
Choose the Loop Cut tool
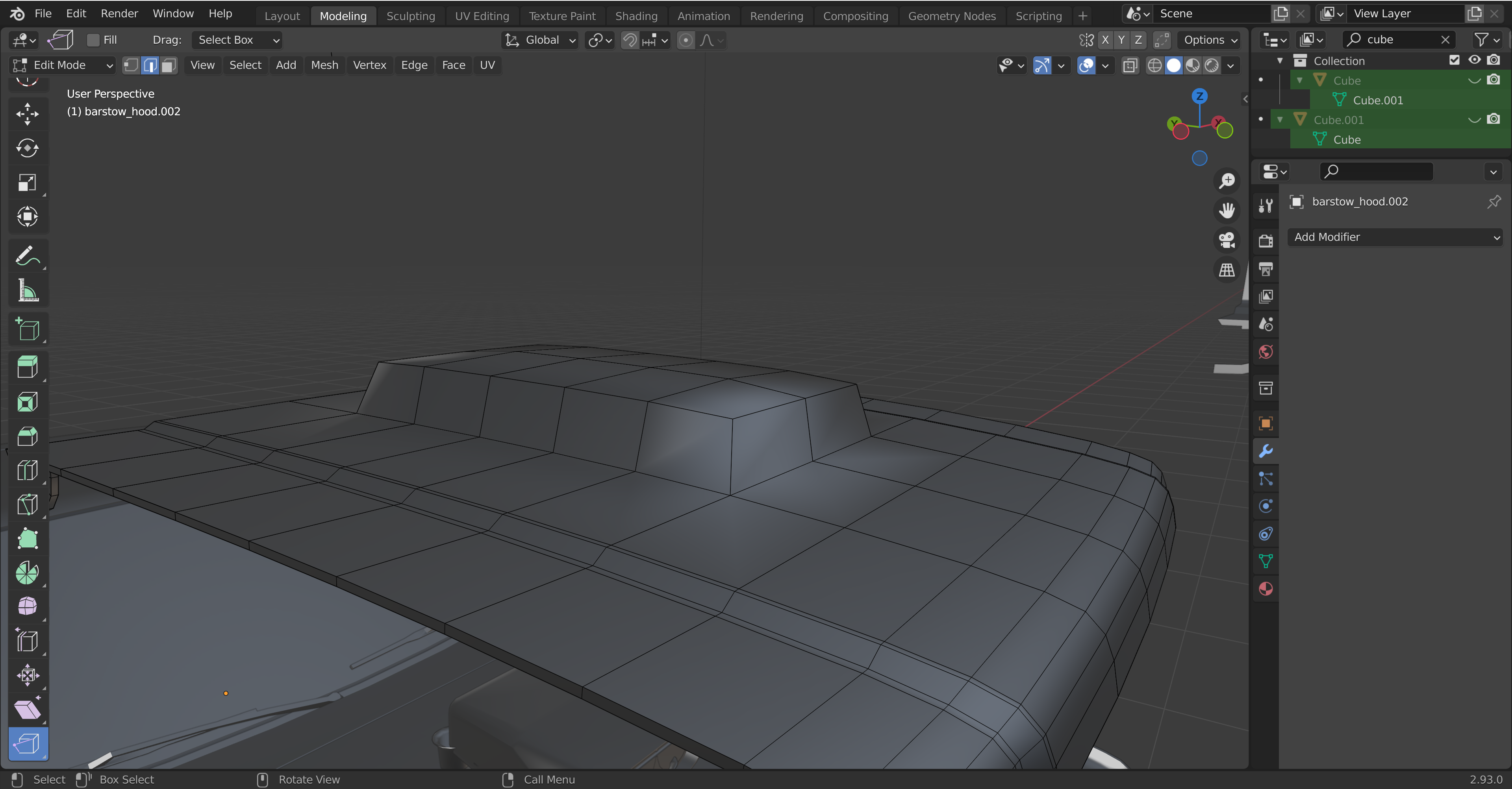[x=27, y=471]
